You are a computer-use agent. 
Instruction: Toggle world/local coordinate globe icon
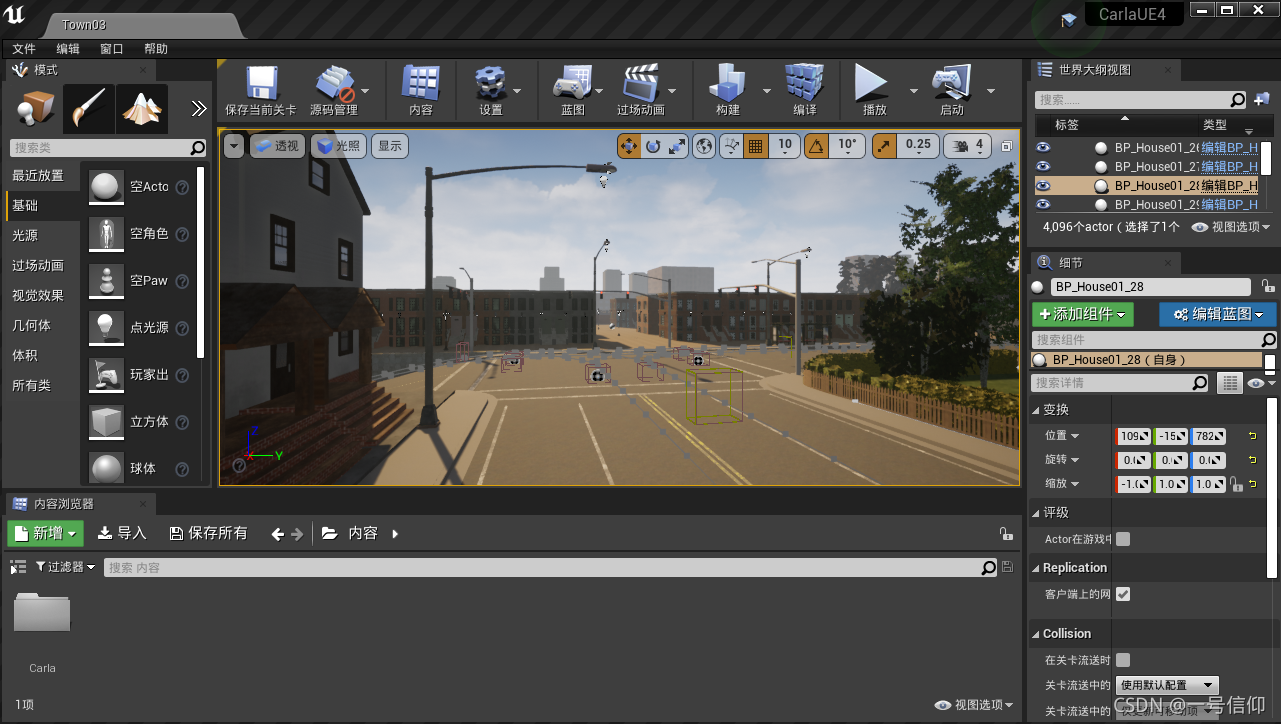pos(705,146)
